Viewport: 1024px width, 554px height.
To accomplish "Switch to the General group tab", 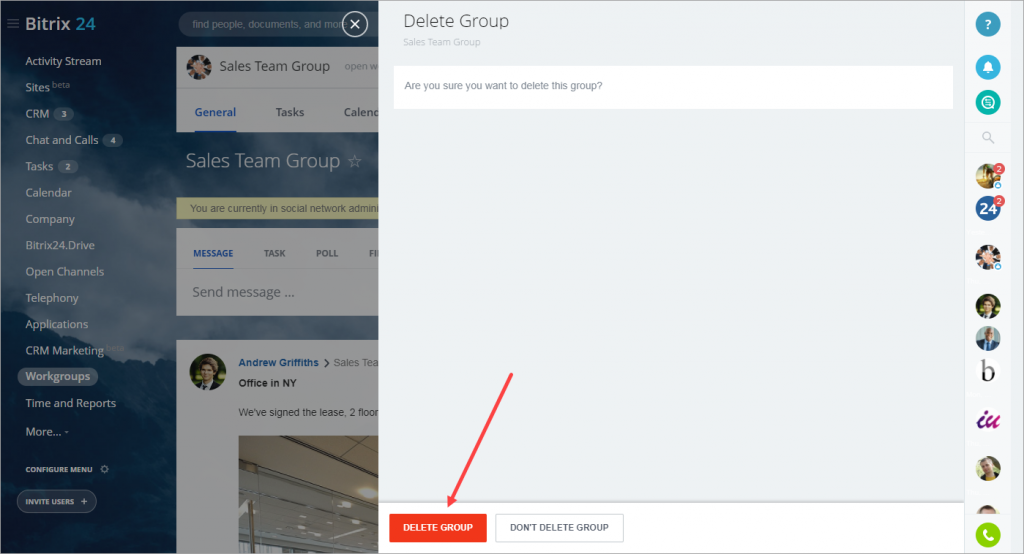I will click(215, 112).
